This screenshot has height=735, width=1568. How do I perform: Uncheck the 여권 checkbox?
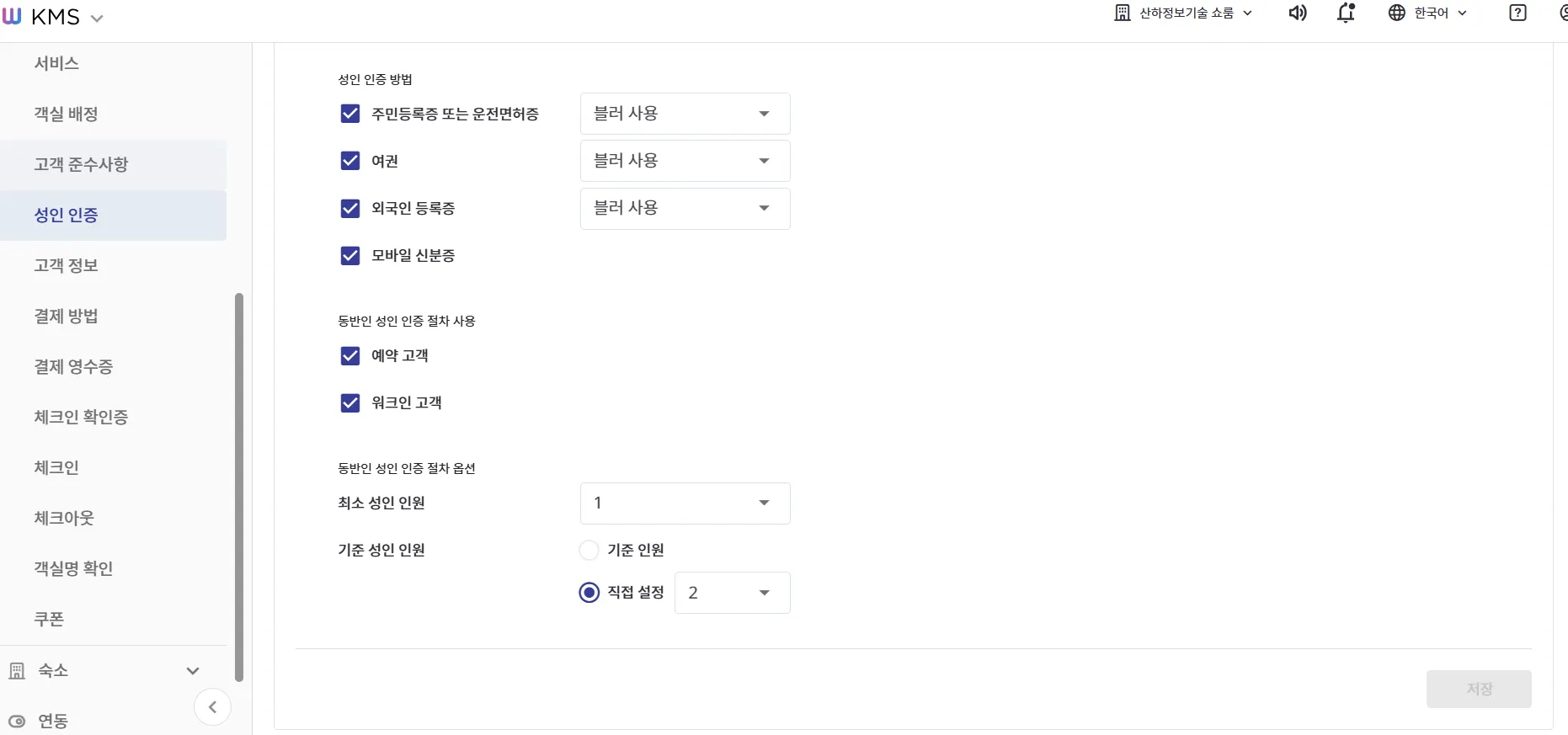(350, 161)
